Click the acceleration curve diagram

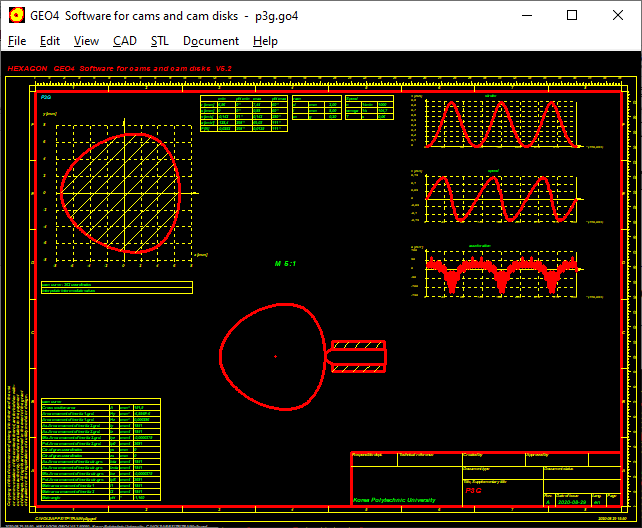tap(500, 272)
